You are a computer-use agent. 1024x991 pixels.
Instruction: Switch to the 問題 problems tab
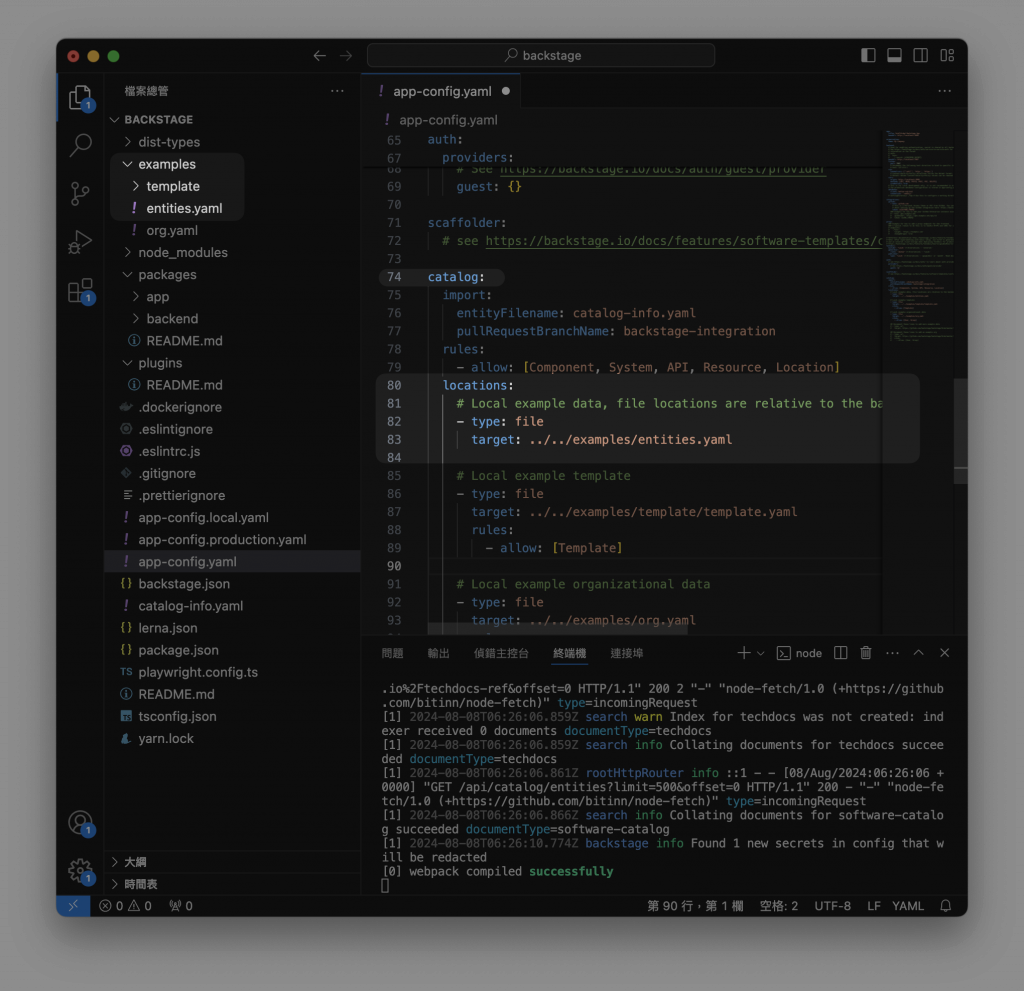pos(392,653)
